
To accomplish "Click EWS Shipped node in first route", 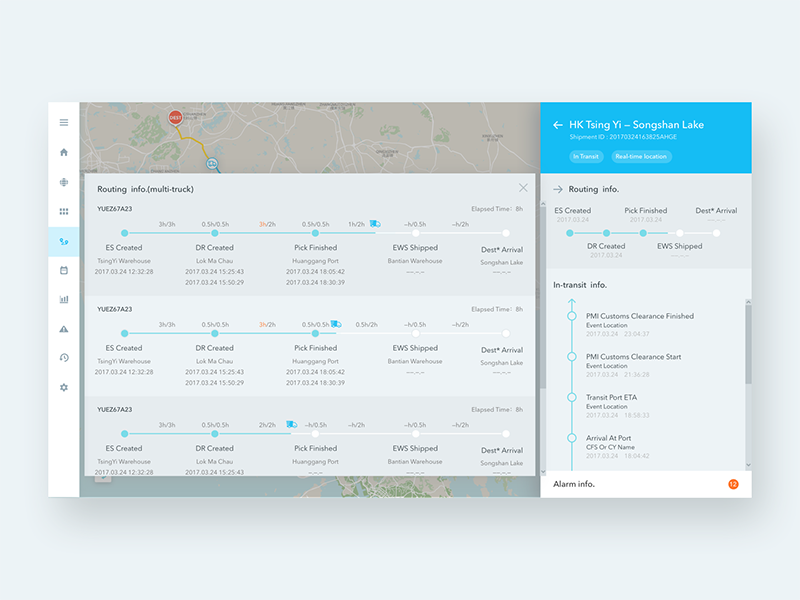I will coord(416,233).
